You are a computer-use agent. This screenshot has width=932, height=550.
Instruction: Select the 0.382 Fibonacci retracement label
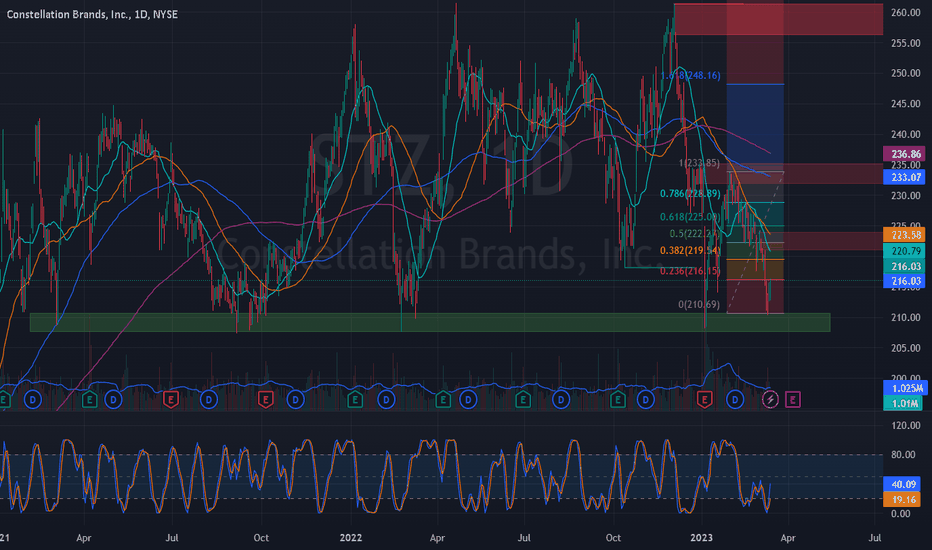(x=690, y=250)
